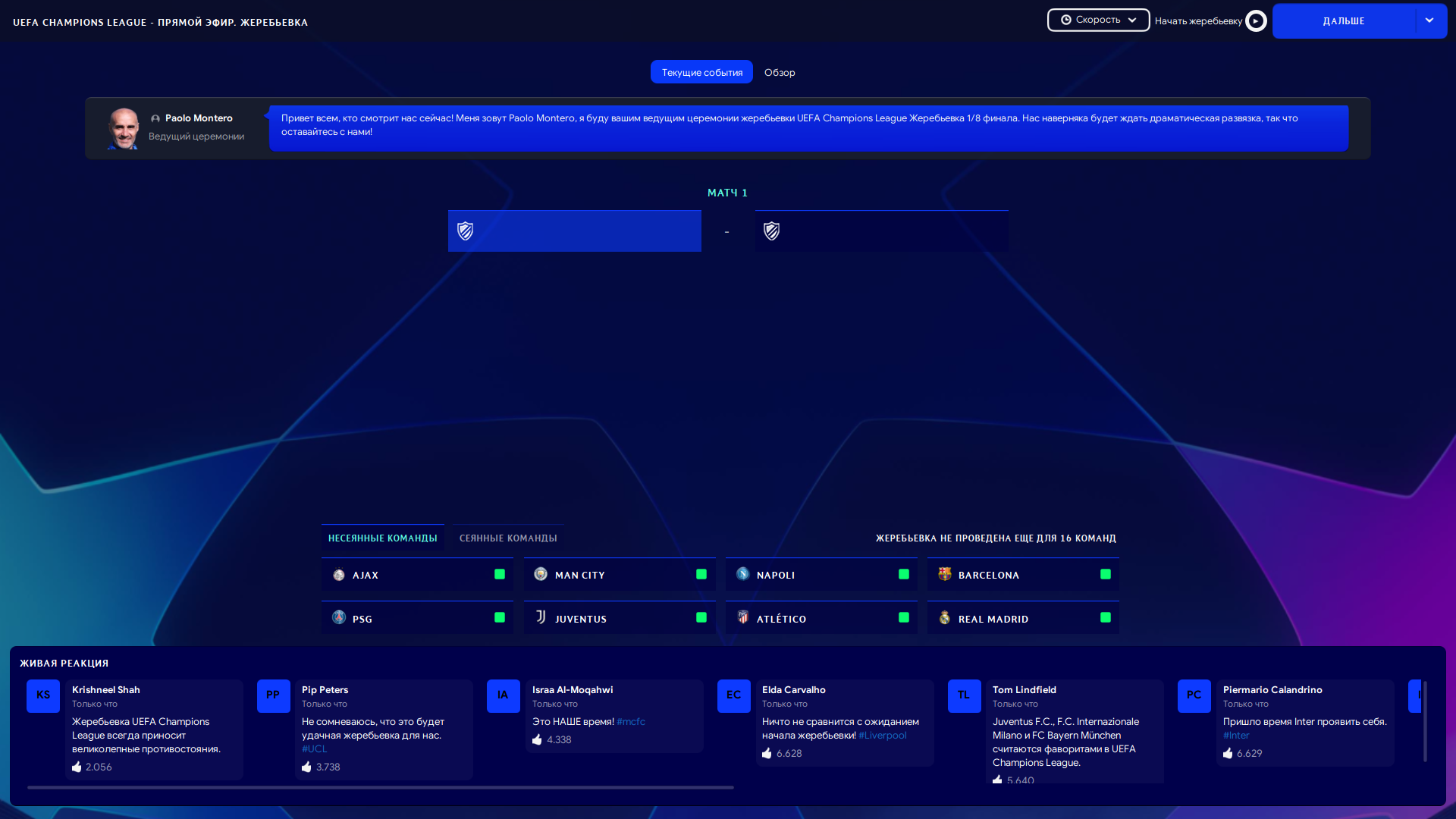Viewport: 1456px width, 819px height.
Task: Click the draw-remaining 16 teams notice
Action: click(x=995, y=538)
